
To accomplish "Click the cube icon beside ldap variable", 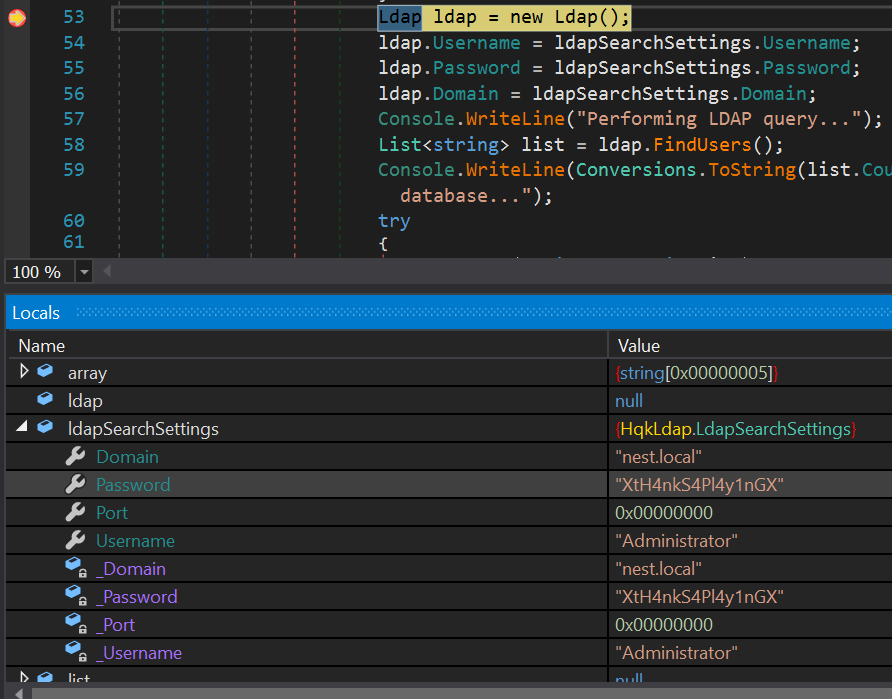I will (45, 400).
